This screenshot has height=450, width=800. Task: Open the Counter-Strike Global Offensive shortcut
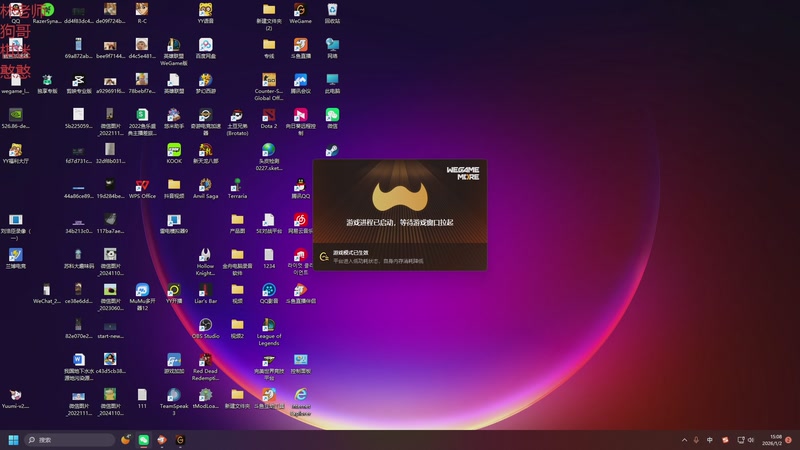pyautogui.click(x=269, y=87)
